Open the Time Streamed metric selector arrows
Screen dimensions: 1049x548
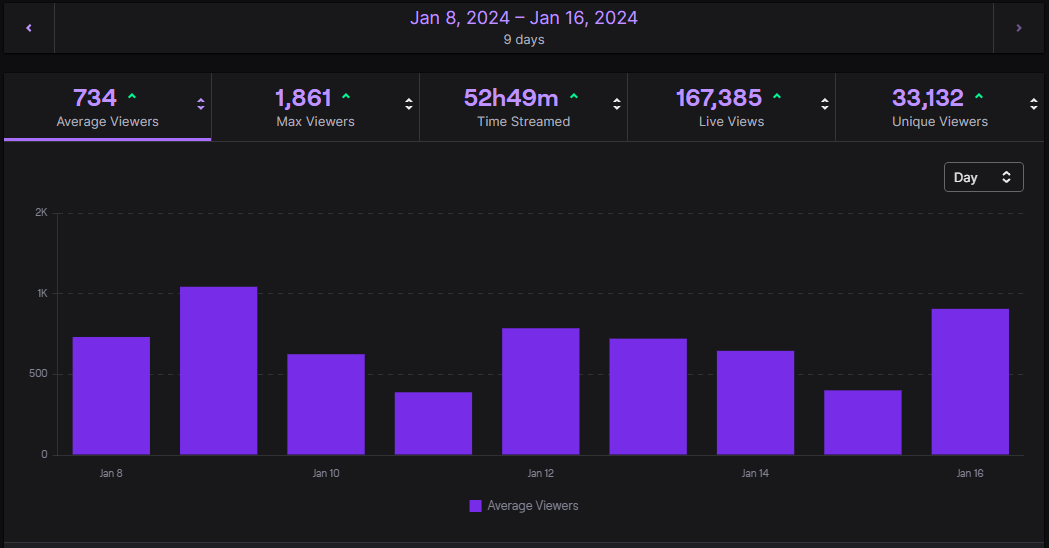click(x=617, y=104)
